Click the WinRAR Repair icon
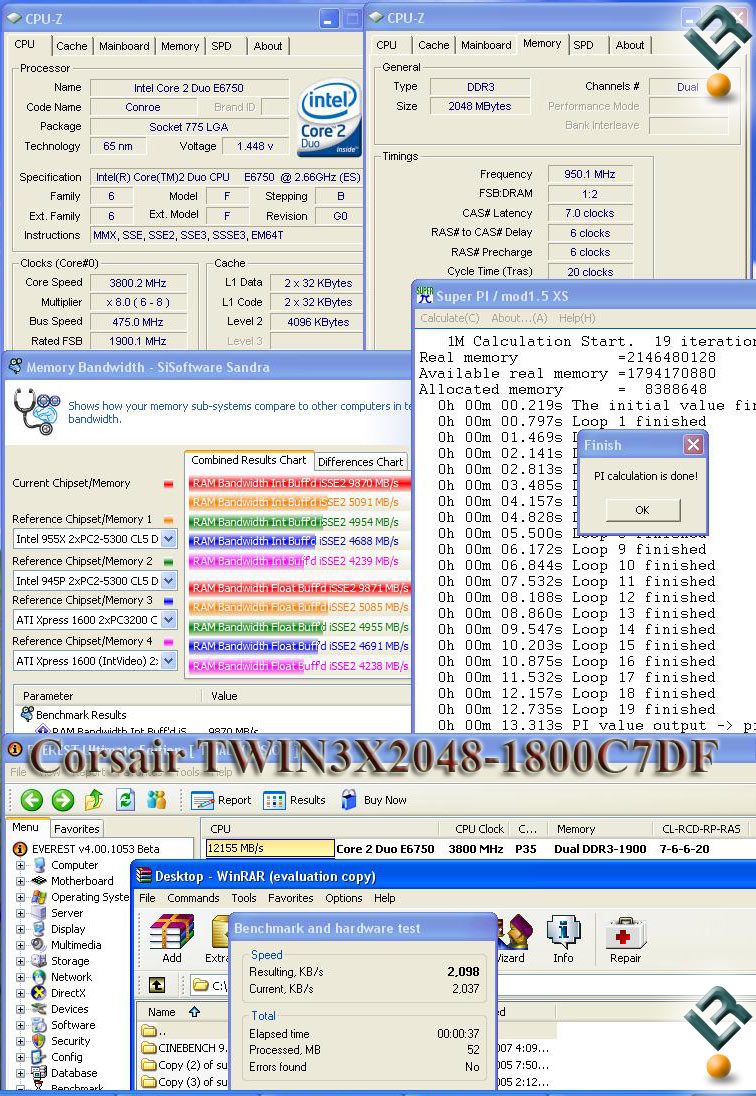 pos(625,939)
